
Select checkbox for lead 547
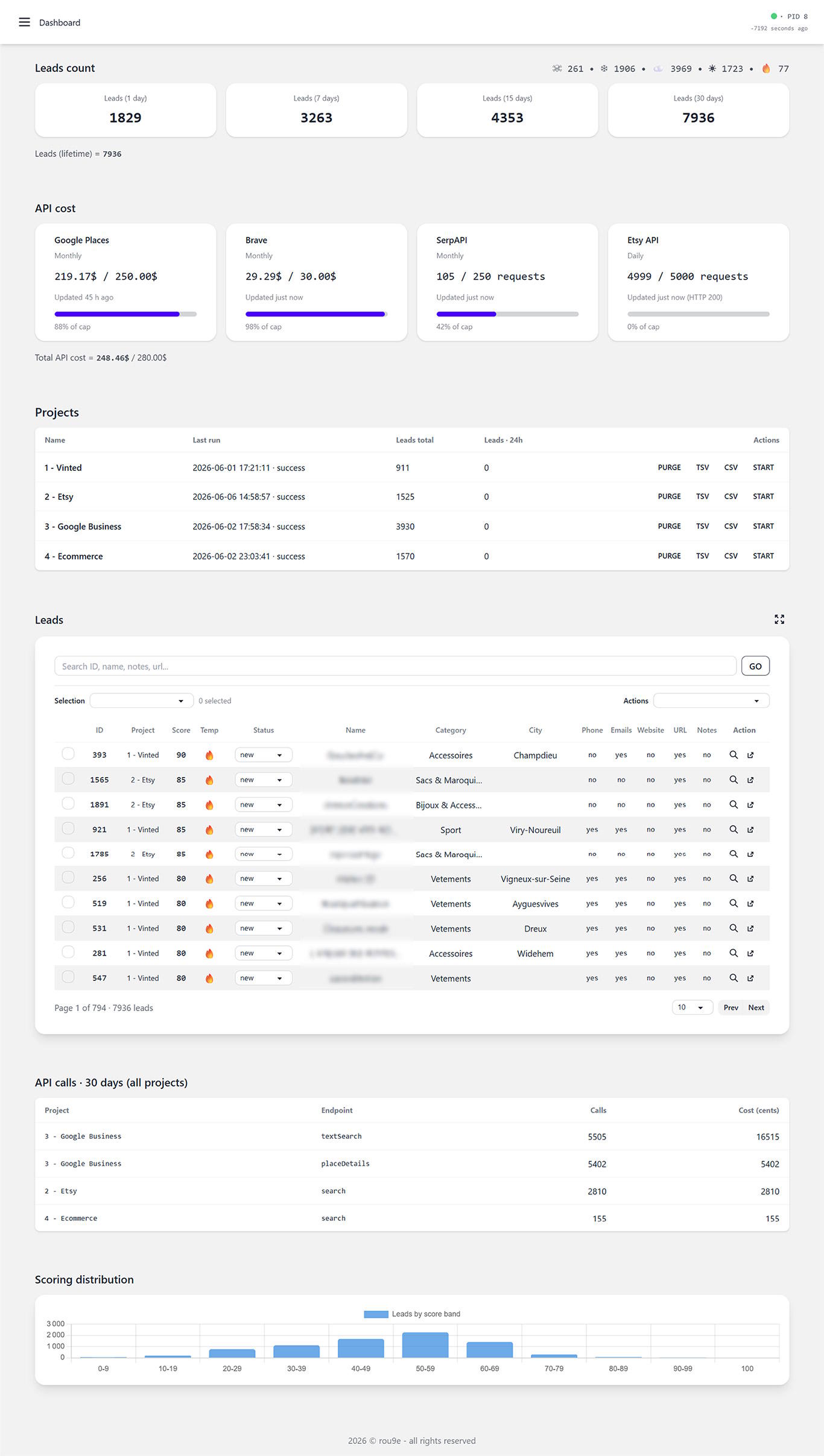pos(68,977)
